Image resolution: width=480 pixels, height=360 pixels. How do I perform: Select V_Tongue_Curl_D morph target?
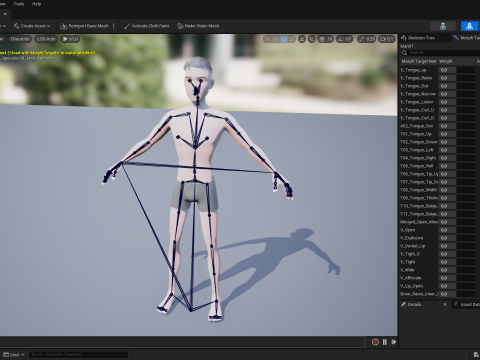(417, 118)
